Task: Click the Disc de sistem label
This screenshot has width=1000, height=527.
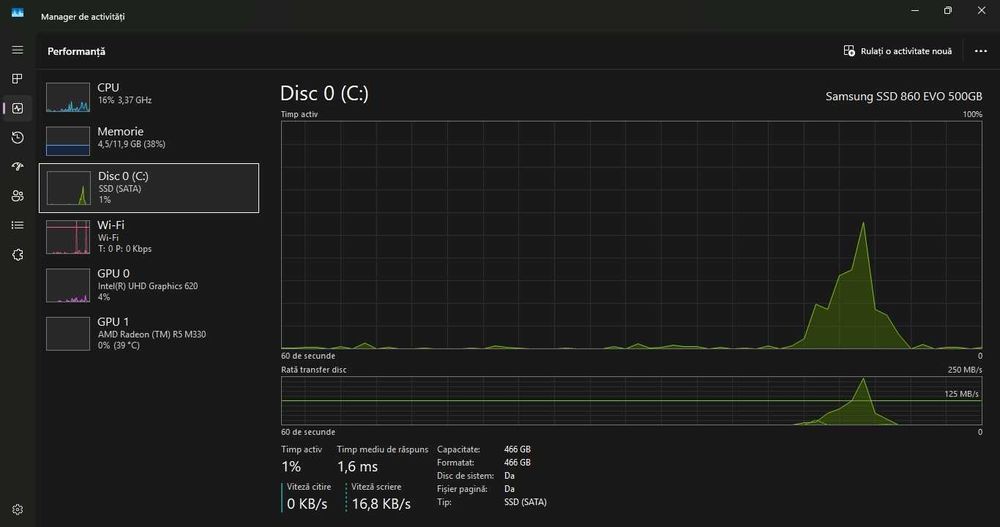Action: [466, 476]
